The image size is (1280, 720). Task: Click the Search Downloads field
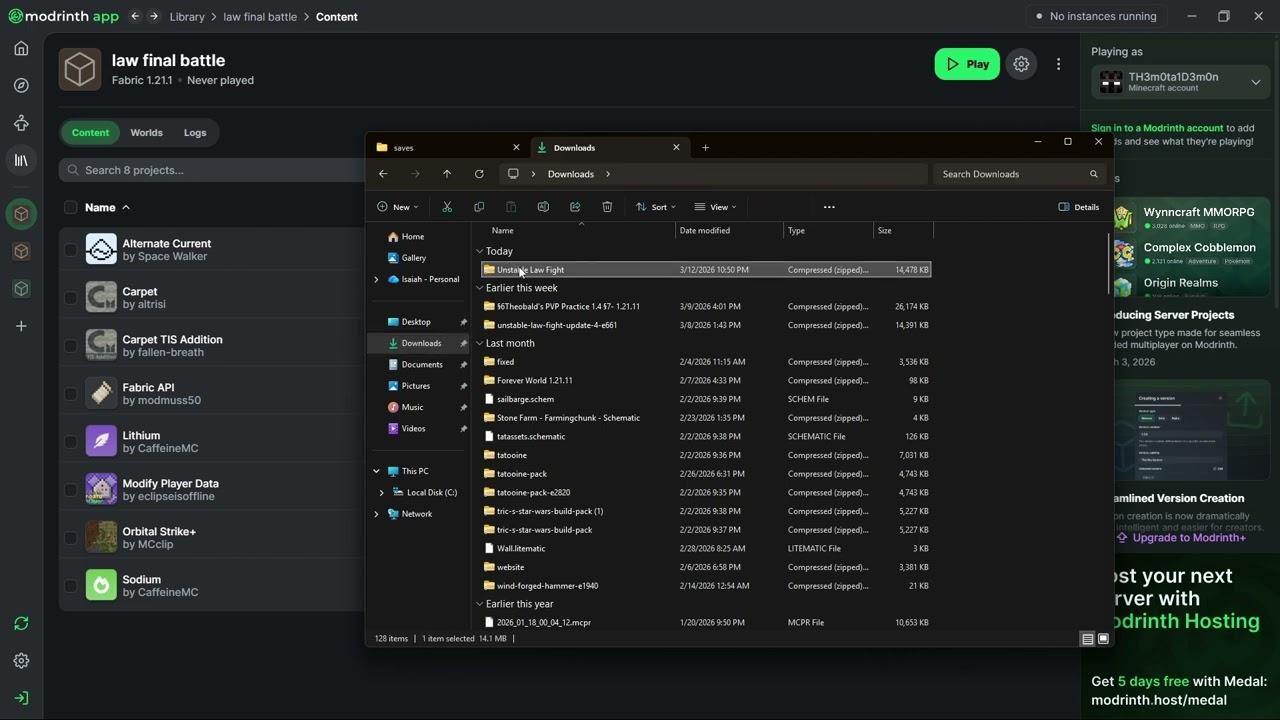[x=1020, y=174]
